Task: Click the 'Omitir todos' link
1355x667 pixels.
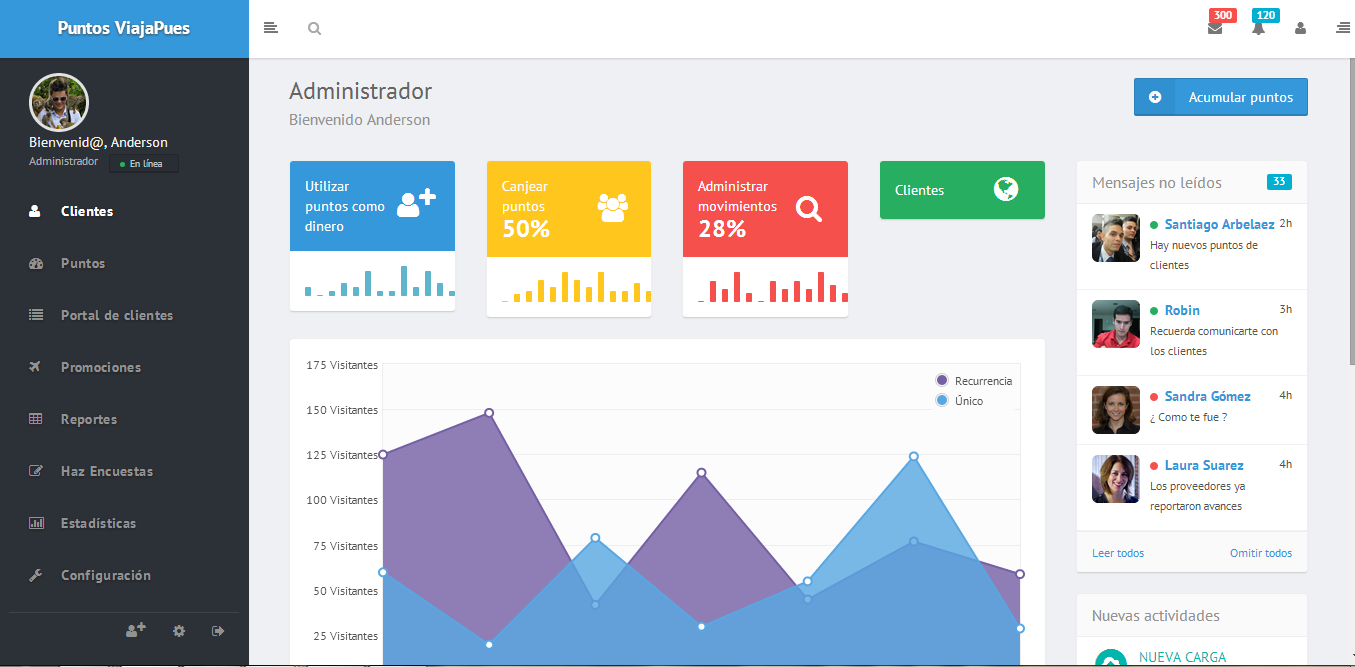Action: 1261,553
